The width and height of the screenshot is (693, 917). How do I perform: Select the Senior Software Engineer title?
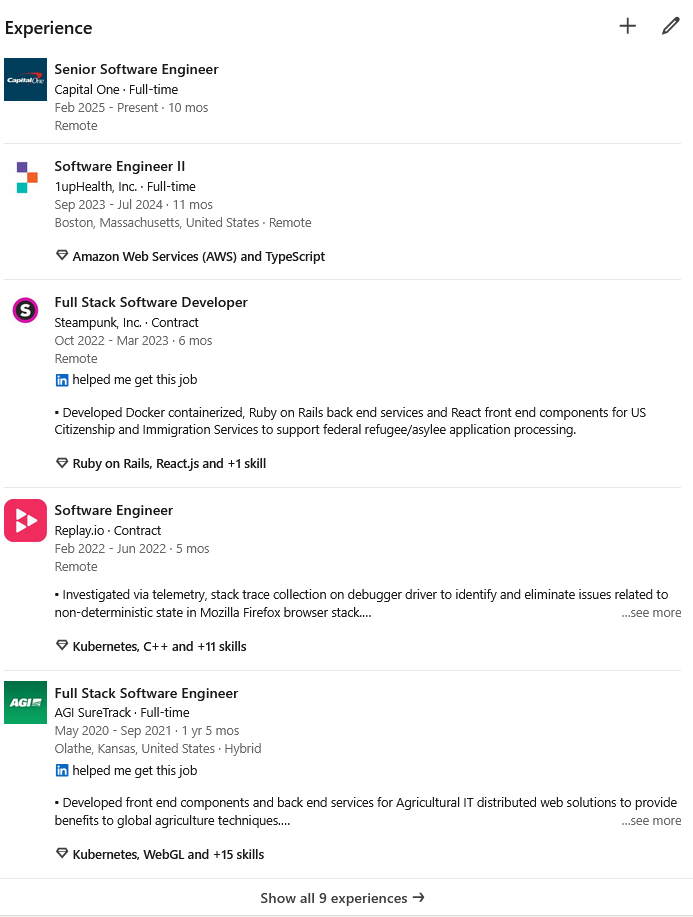(136, 69)
